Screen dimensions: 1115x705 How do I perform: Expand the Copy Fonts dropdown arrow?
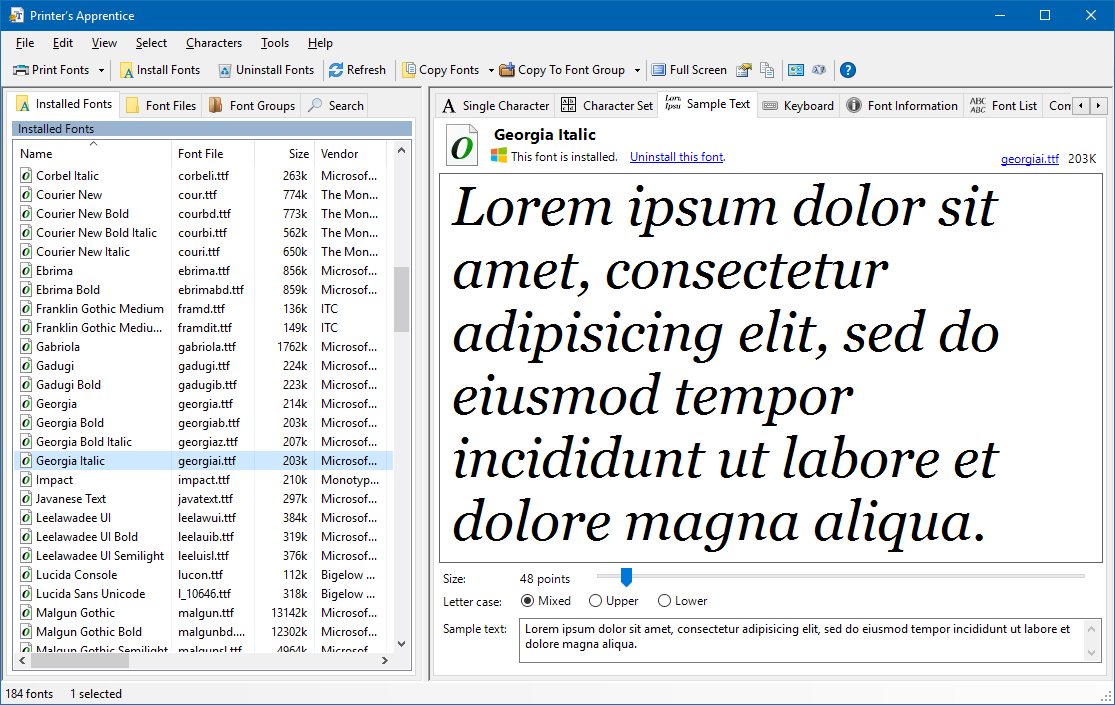click(x=491, y=70)
